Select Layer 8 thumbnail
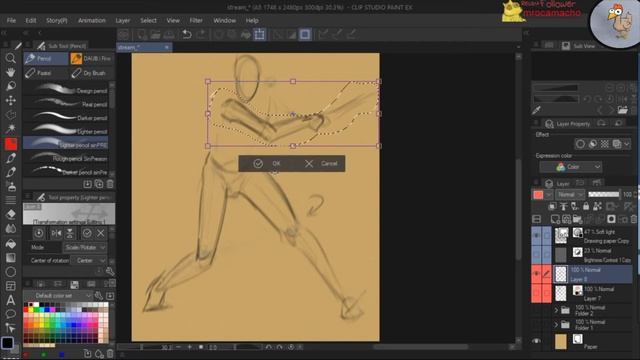 click(561, 274)
